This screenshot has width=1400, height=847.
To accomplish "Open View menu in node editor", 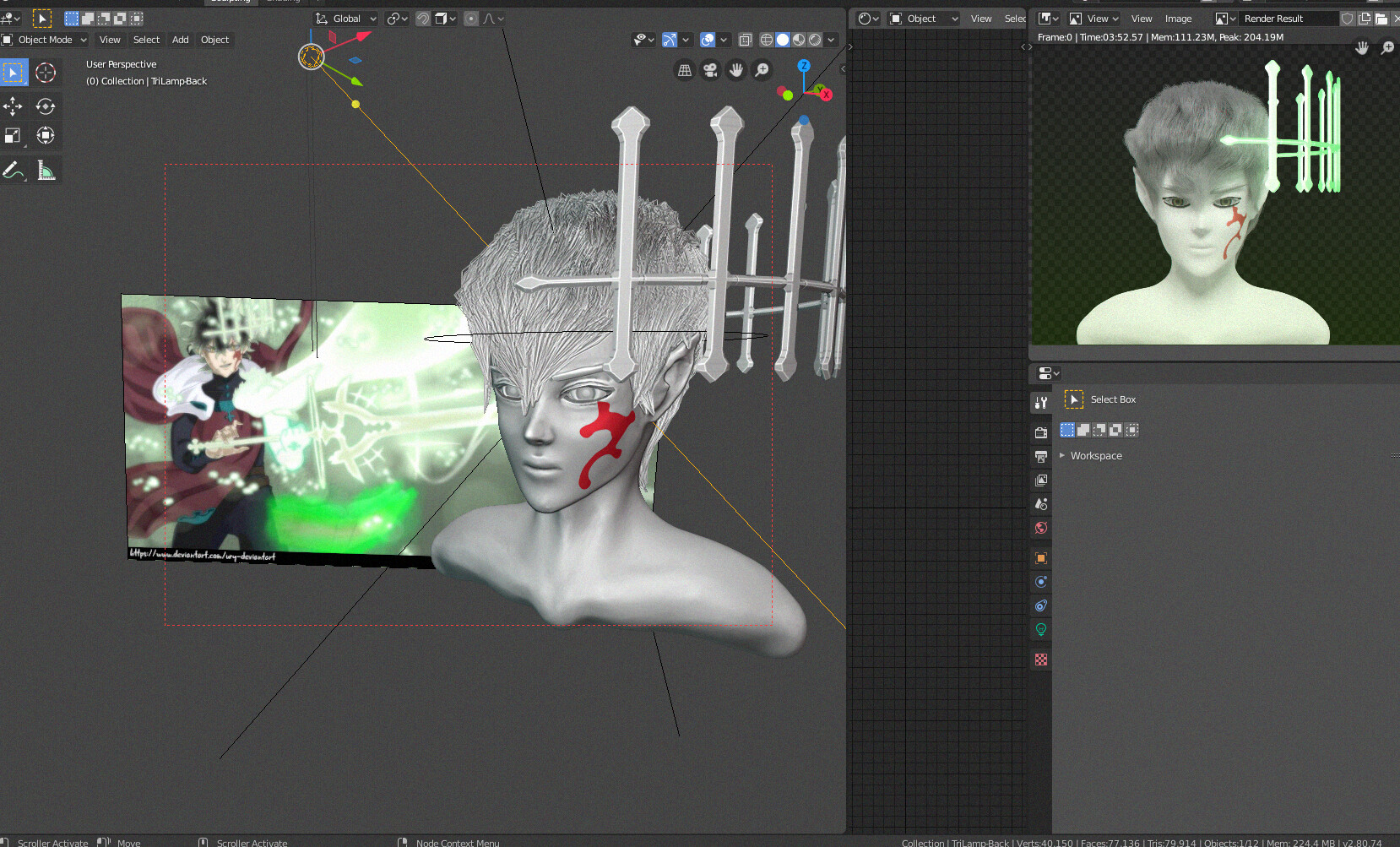I will 981,19.
